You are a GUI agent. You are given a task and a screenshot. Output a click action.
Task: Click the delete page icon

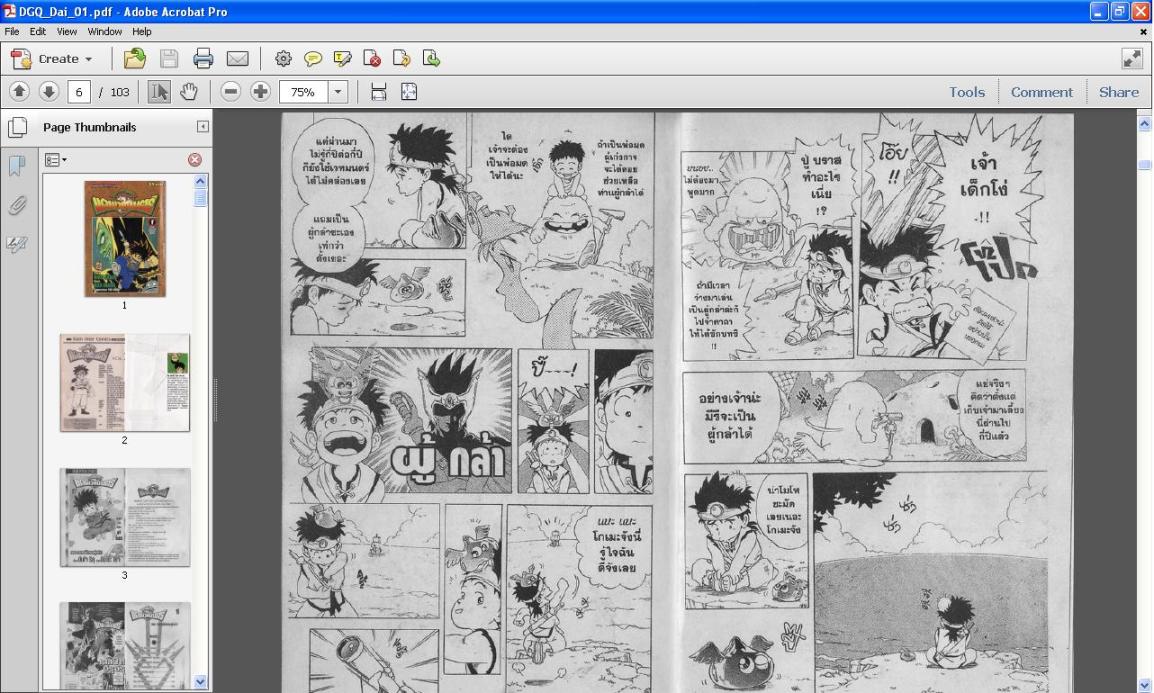click(x=372, y=59)
